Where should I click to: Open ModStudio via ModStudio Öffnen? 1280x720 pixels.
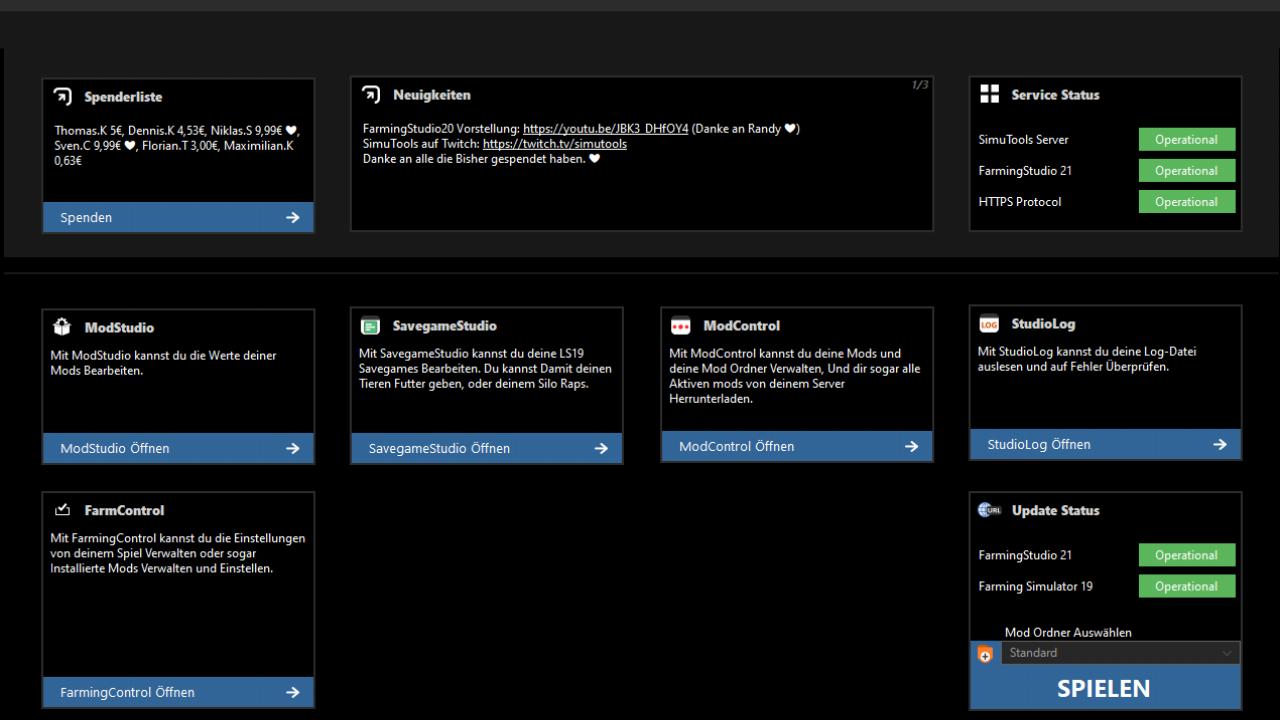pyautogui.click(x=178, y=448)
